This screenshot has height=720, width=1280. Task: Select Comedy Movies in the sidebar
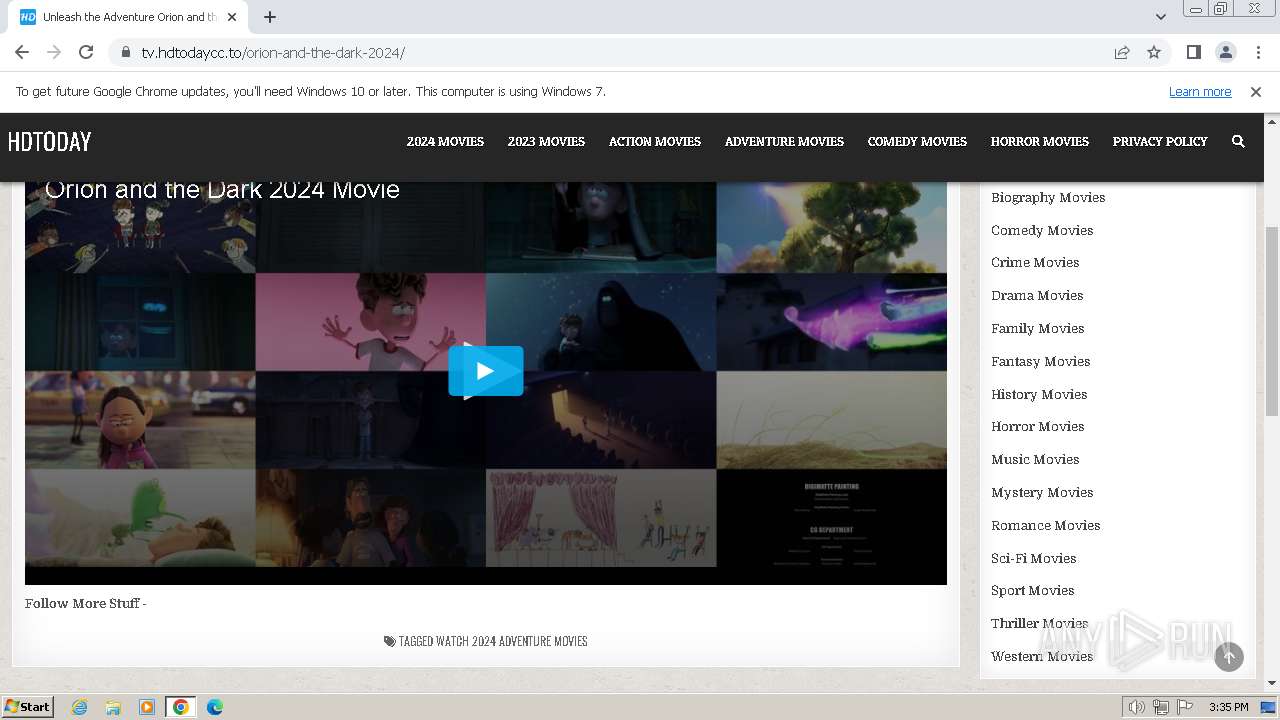pos(1042,230)
